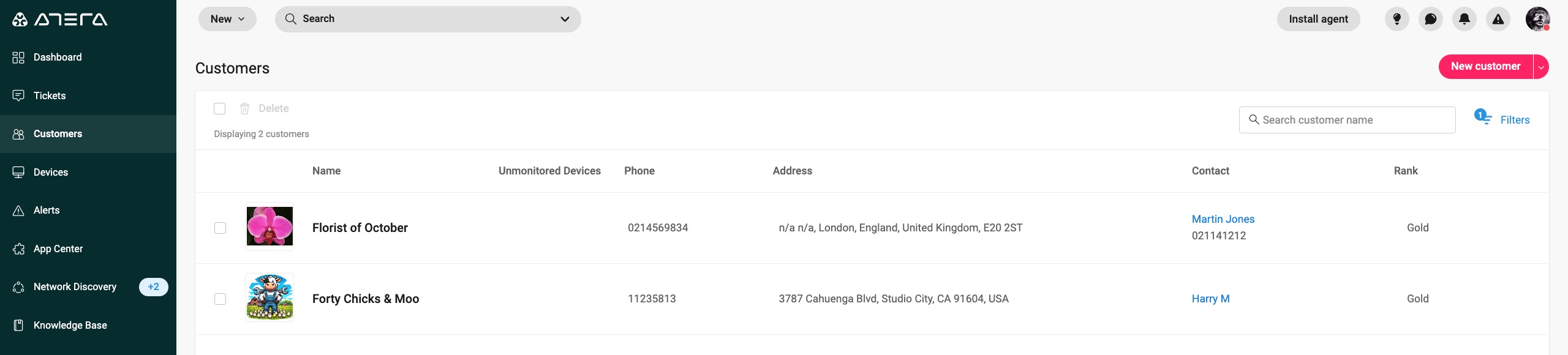The image size is (1568, 355).
Task: Click the Delete trash icon
Action: (x=244, y=108)
